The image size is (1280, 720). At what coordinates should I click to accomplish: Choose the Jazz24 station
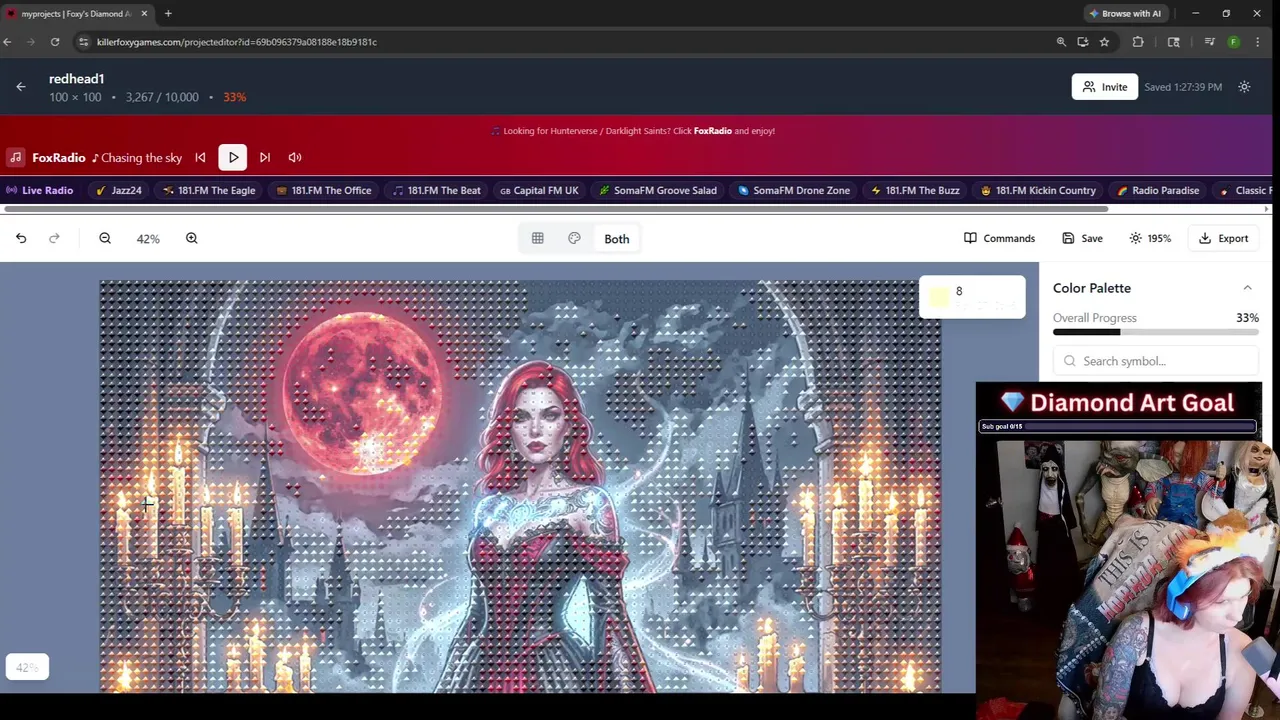[x=119, y=190]
